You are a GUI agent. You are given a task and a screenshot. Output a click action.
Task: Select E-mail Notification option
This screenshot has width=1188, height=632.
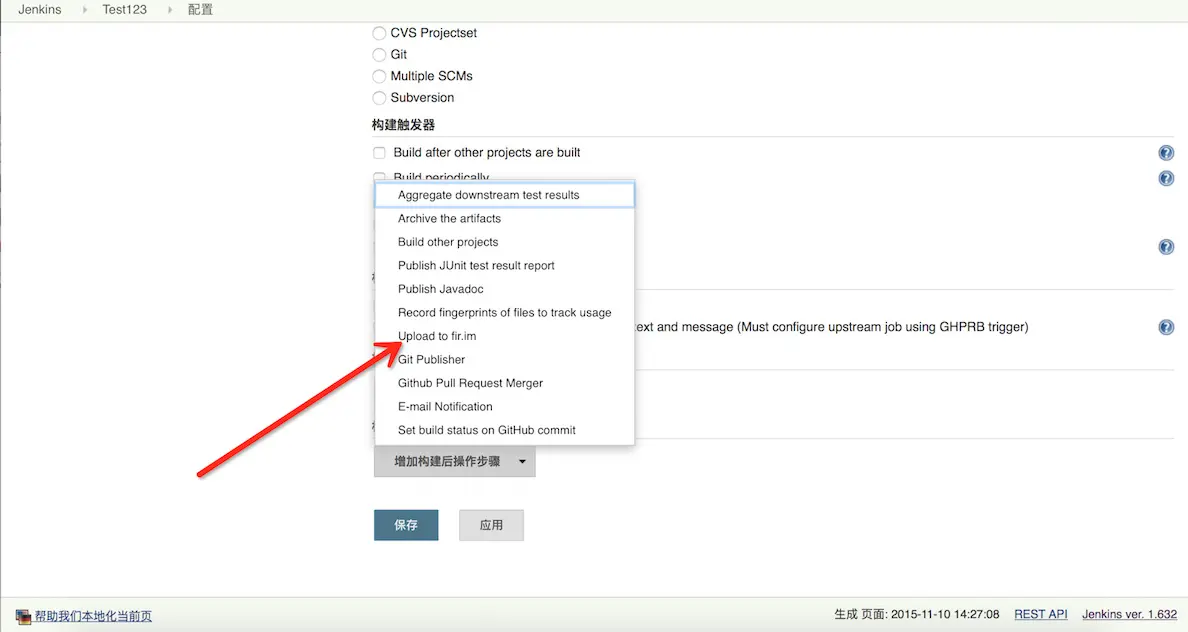(505, 406)
